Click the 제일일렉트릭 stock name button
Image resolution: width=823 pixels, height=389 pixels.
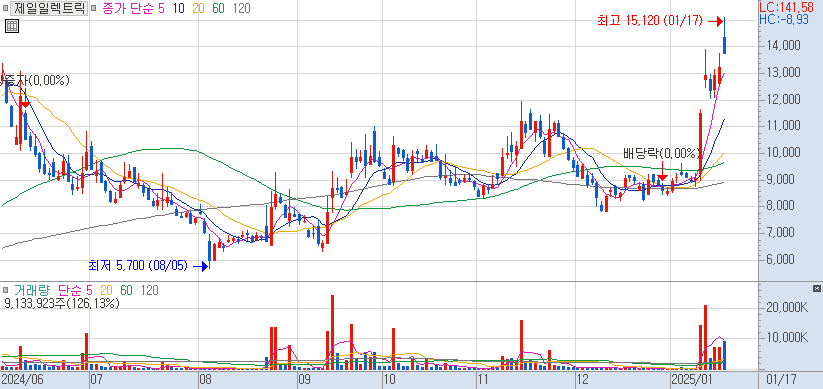pyautogui.click(x=50, y=8)
